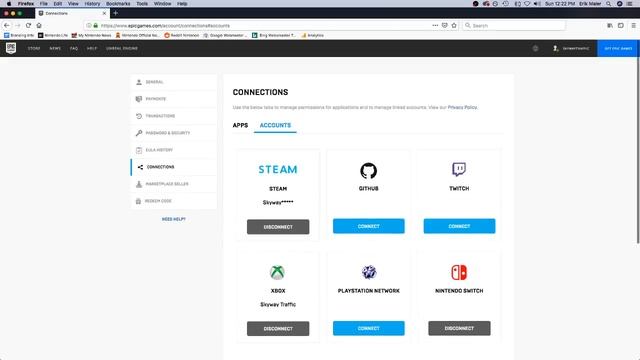Open the Bookmarks menu
This screenshot has width=640, height=360.
point(118,3)
